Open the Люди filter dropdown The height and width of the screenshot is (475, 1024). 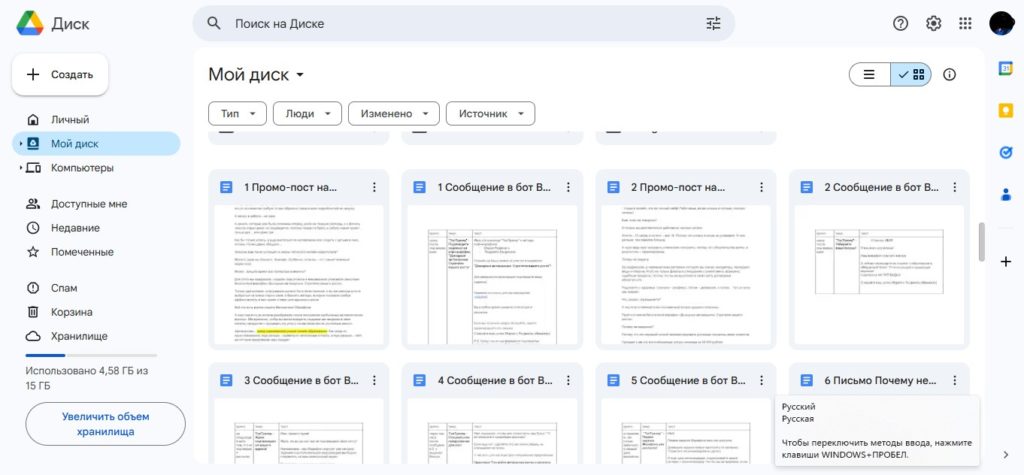[308, 114]
